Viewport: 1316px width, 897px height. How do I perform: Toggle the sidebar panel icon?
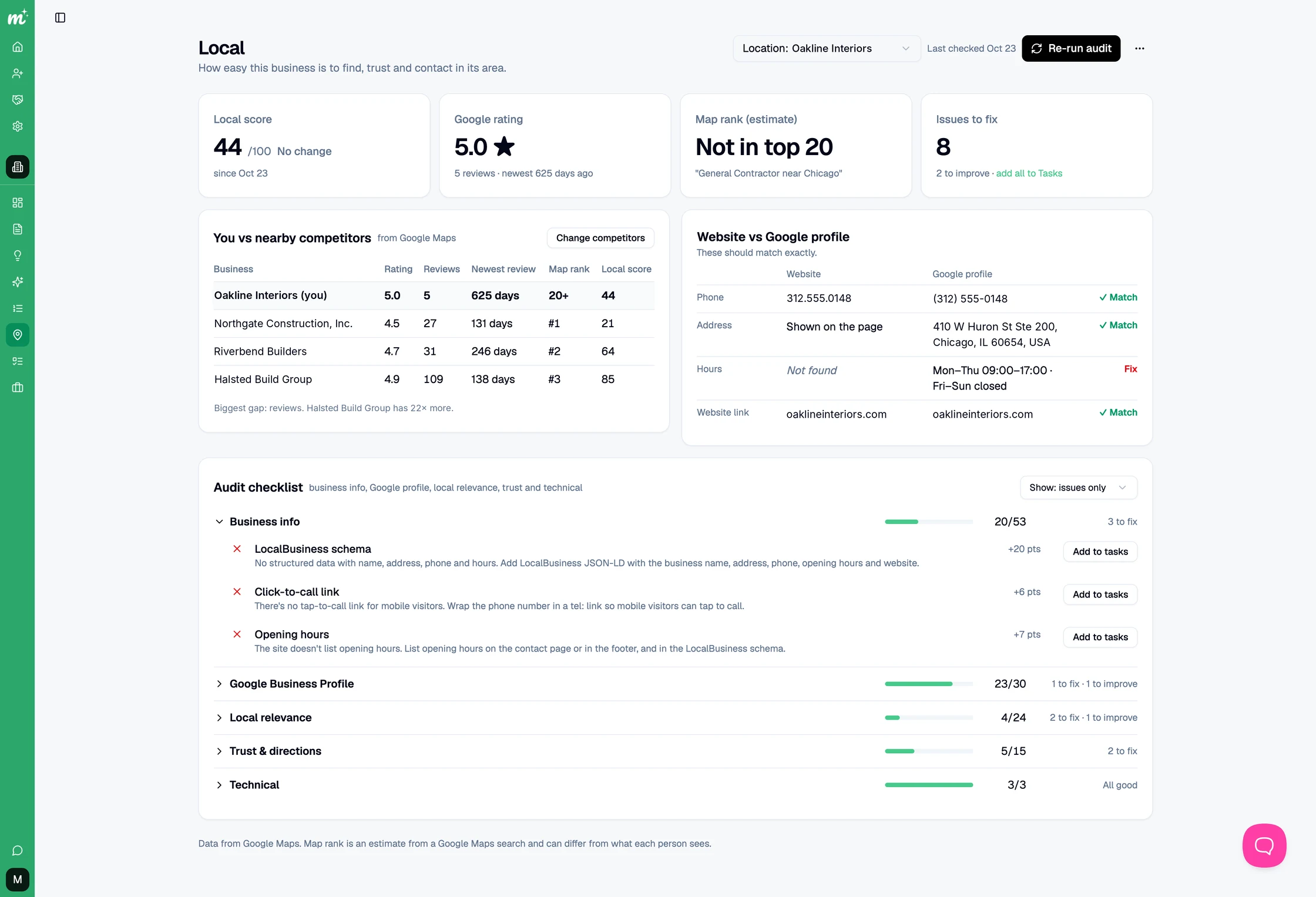coord(60,18)
